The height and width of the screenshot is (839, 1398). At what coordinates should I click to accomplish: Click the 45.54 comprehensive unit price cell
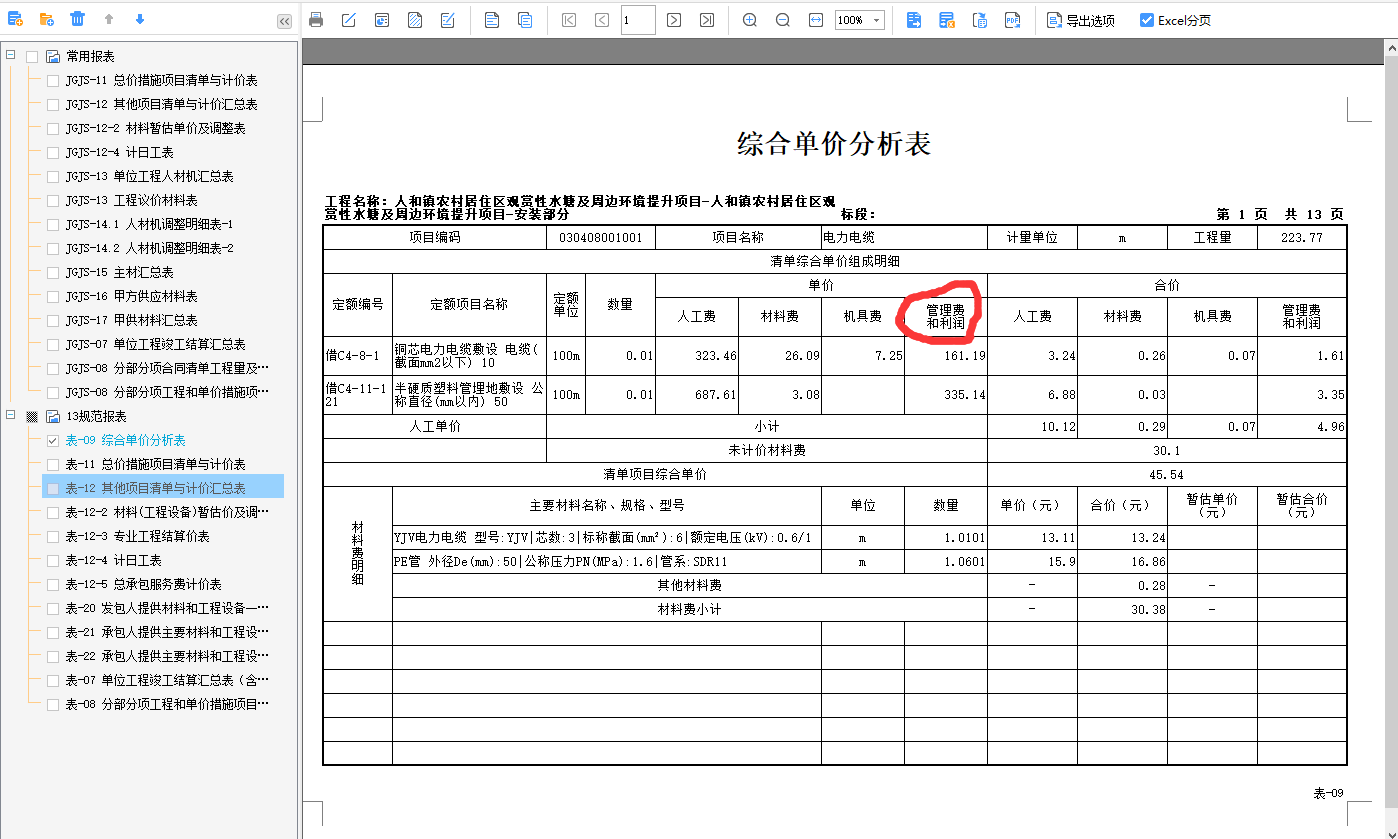pos(1167,474)
